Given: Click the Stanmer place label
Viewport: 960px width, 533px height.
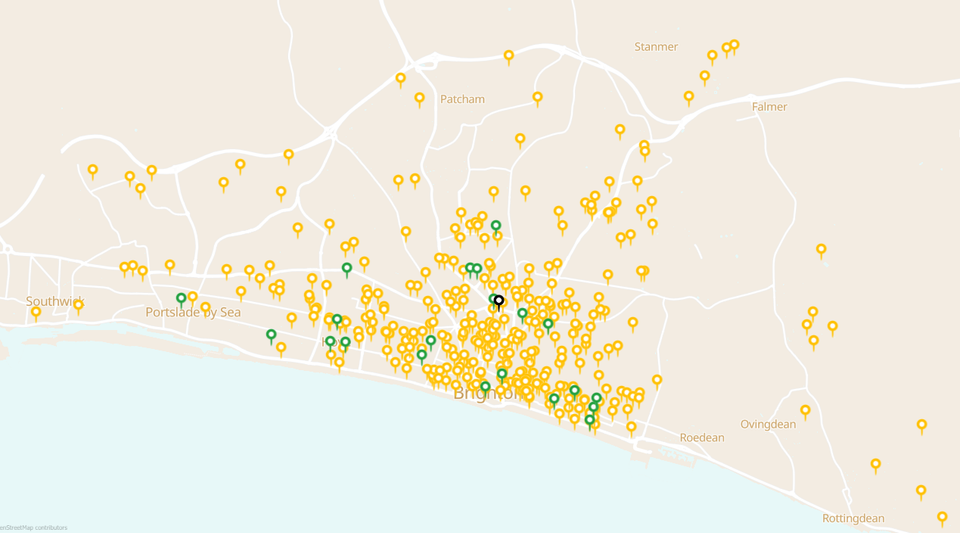Looking at the screenshot, I should click(656, 47).
